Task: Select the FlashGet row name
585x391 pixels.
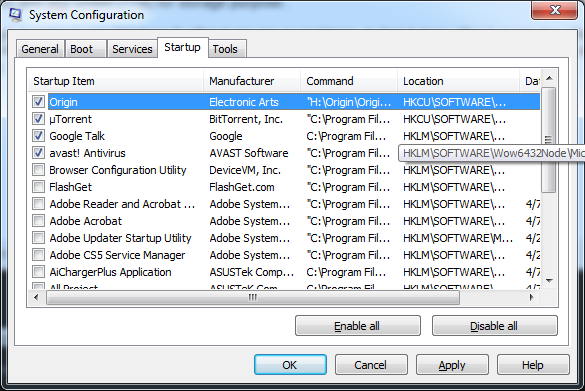Action: coord(70,187)
